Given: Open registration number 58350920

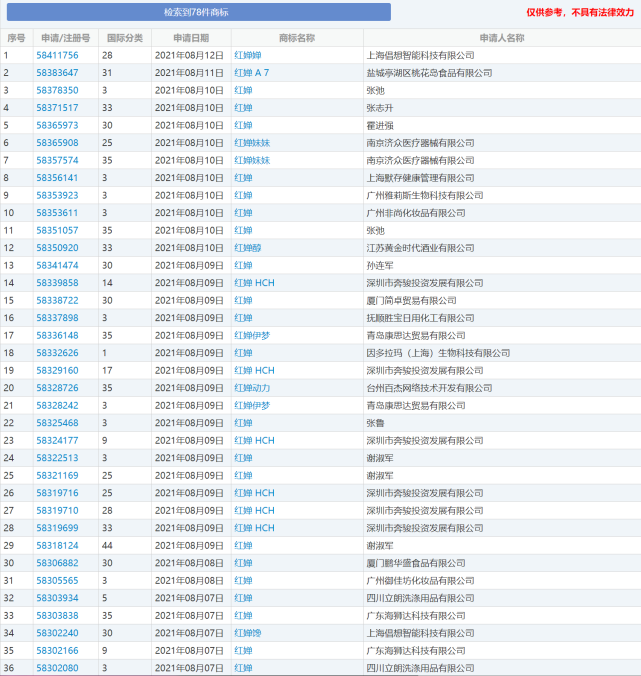Looking at the screenshot, I should [57, 248].
